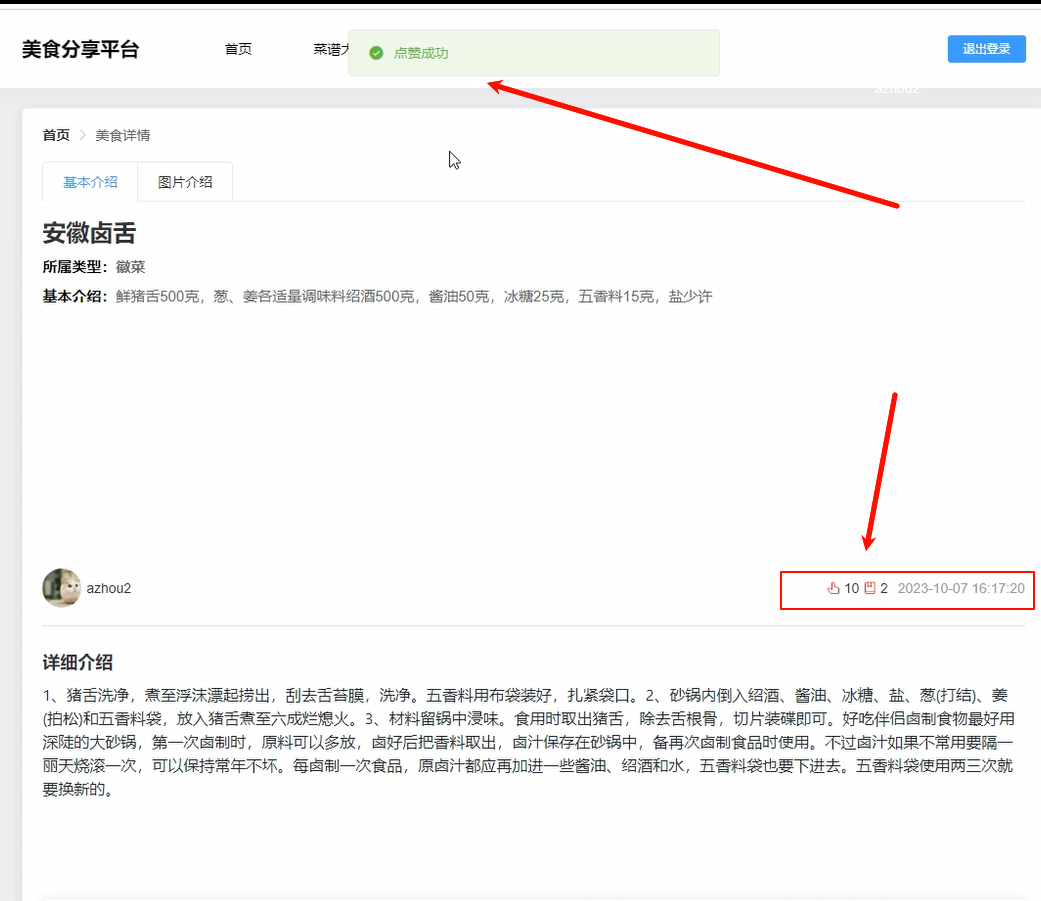Click 美食详情 in the breadcrumb
The image size is (1041, 901).
(x=123, y=135)
